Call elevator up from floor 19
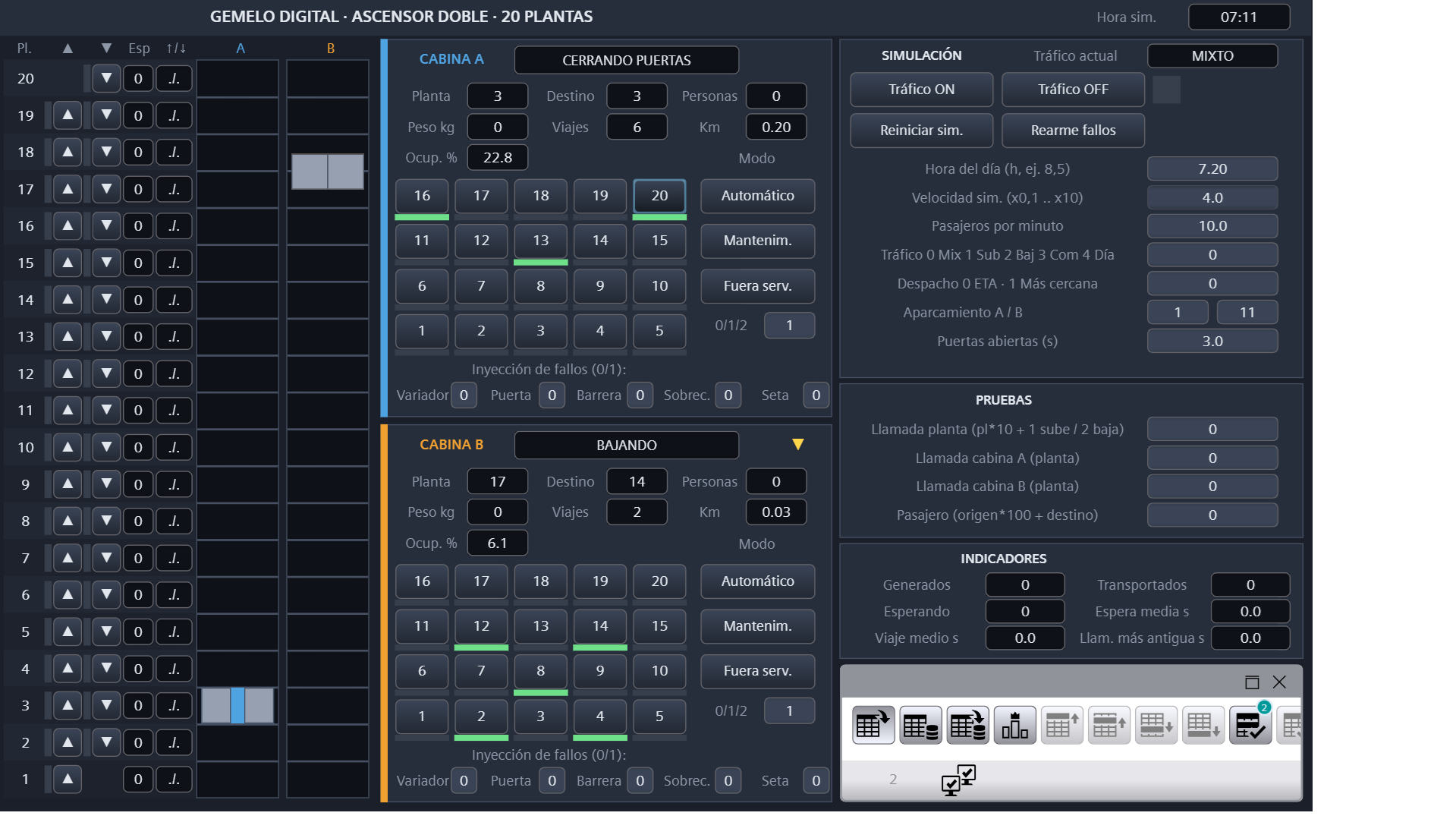Screen dimensions: 1456x819 (x=68, y=115)
